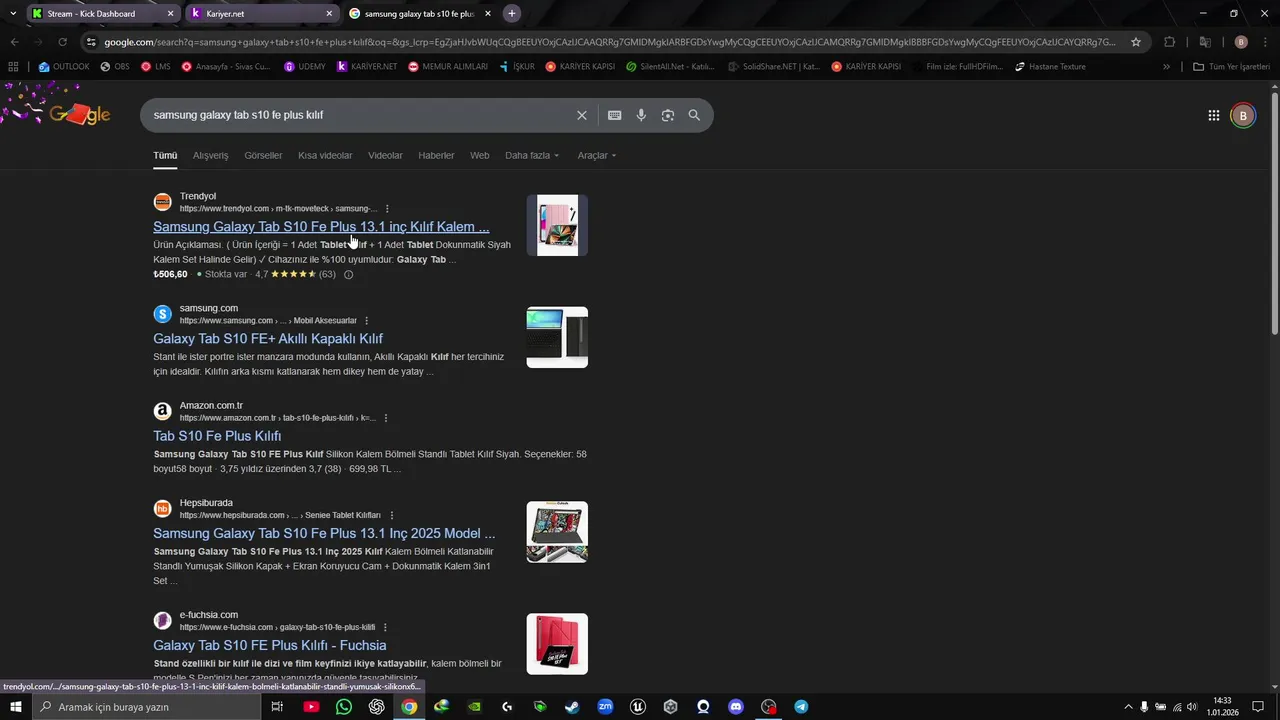Open the İŞKUR bookmark
Screen dimensions: 1280x720
pyautogui.click(x=516, y=67)
